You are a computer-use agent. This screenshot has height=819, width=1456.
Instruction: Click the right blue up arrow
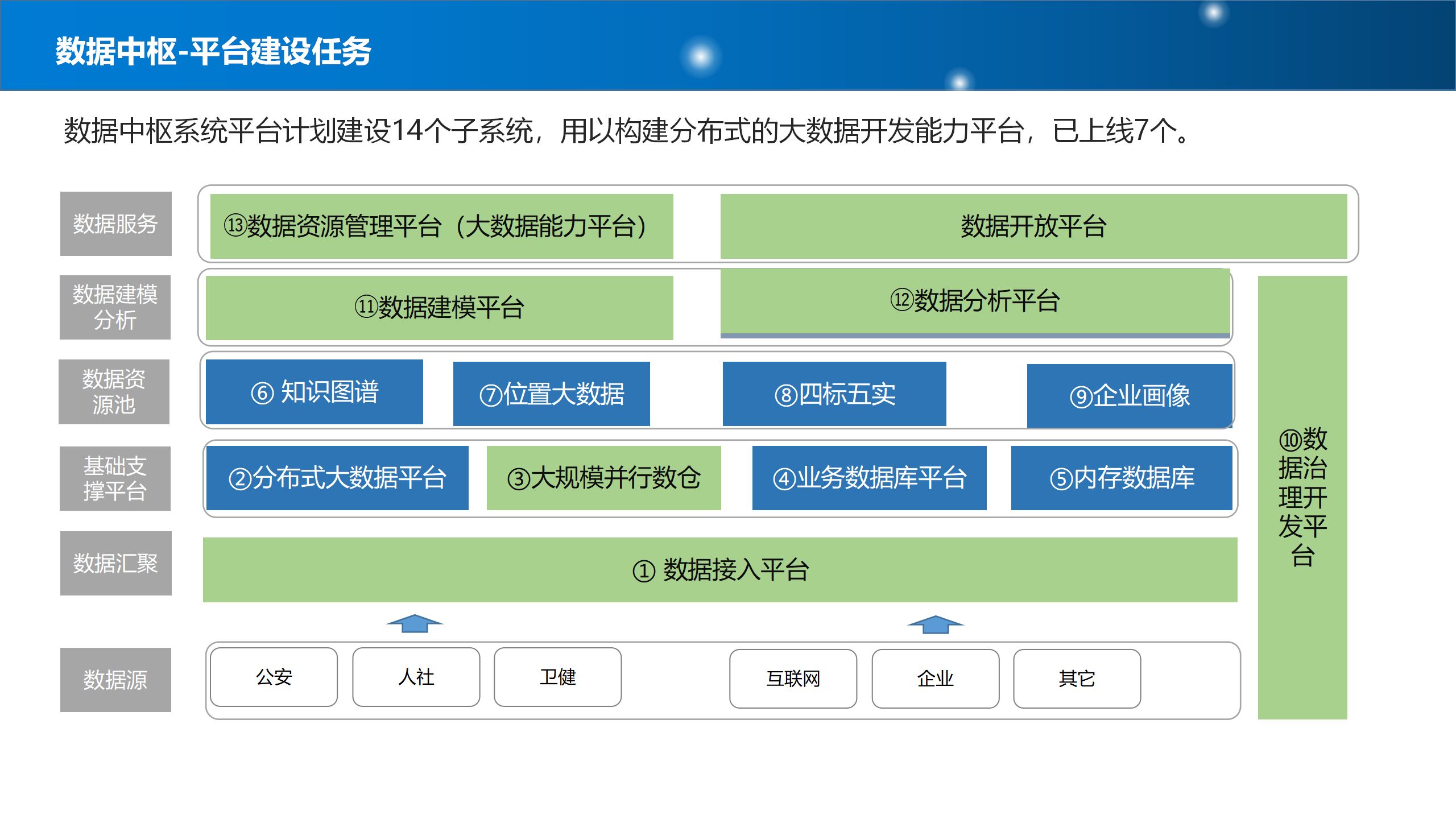936,624
